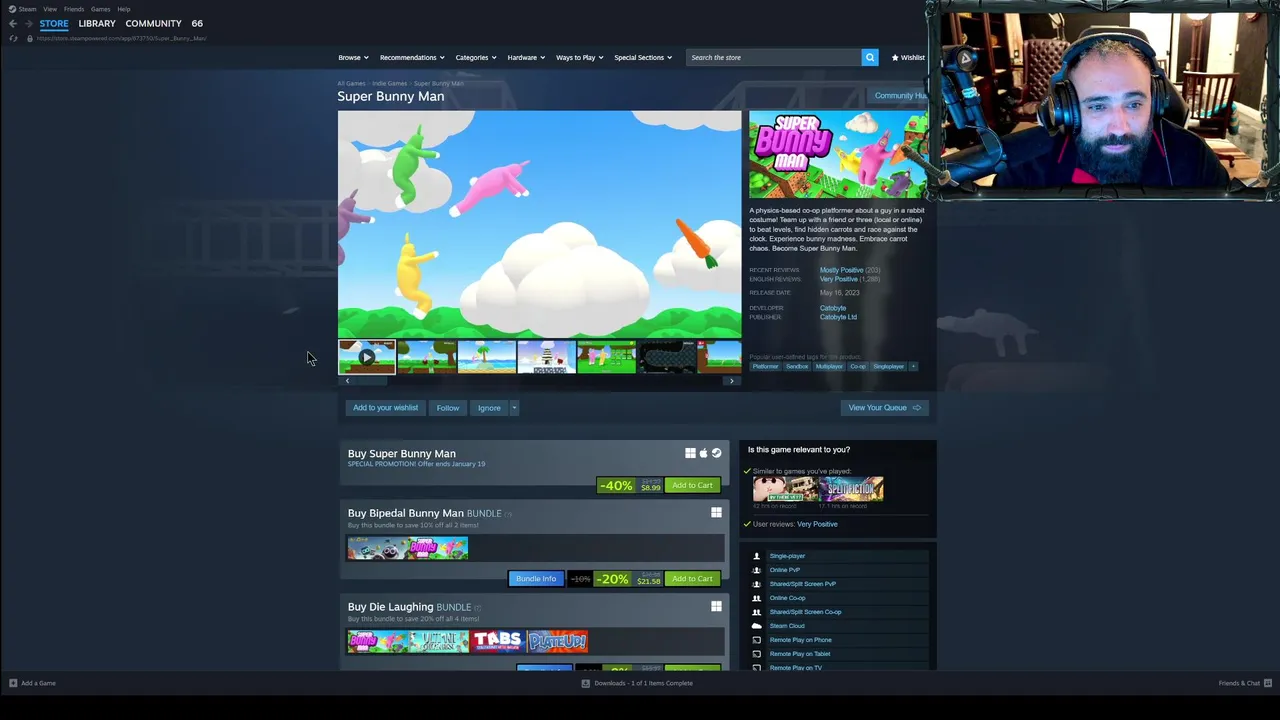1280x720 pixels.
Task: Click Windows icon in Die Laughing bundle
Action: [x=716, y=606]
